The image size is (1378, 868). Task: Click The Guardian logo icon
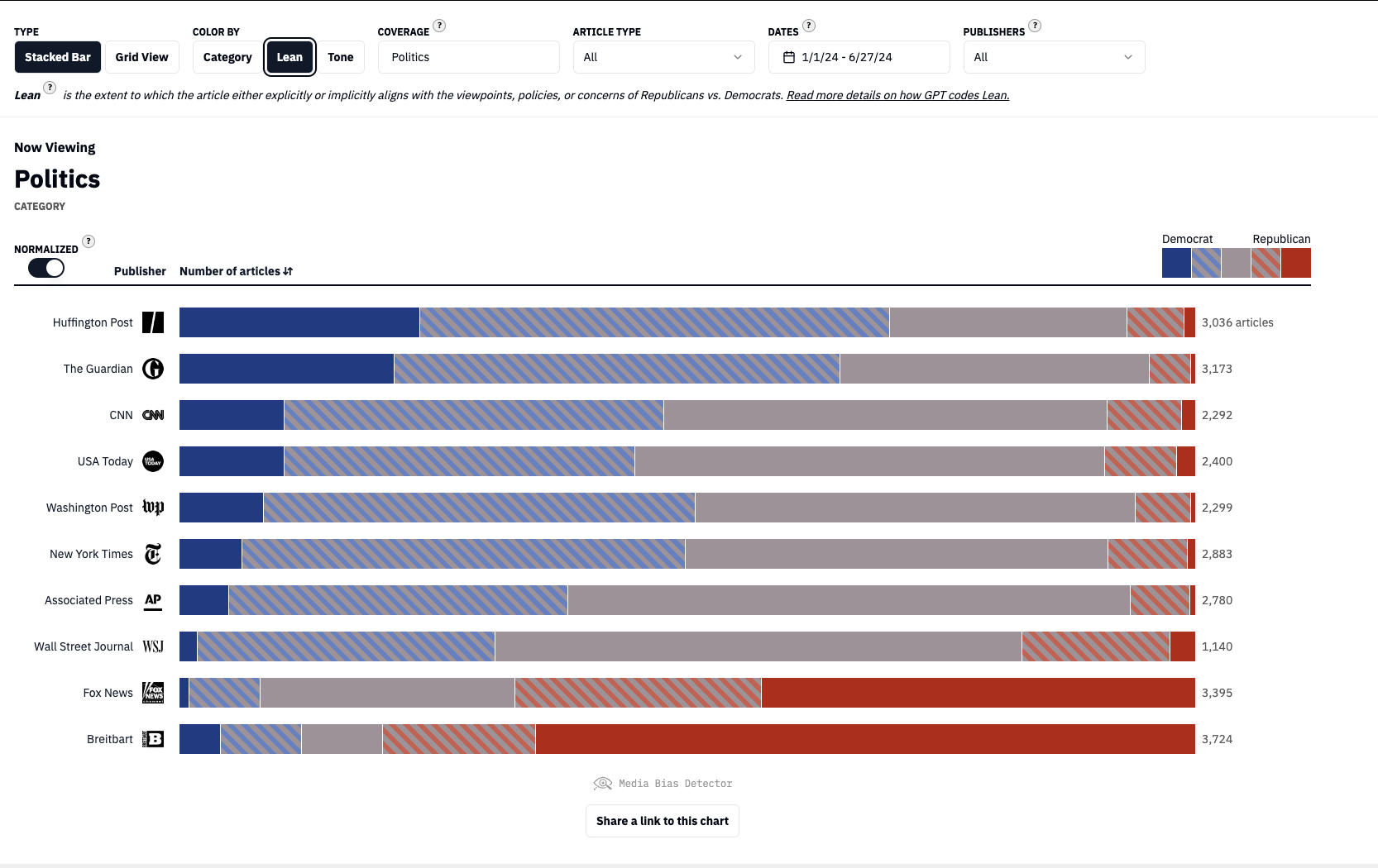click(153, 369)
